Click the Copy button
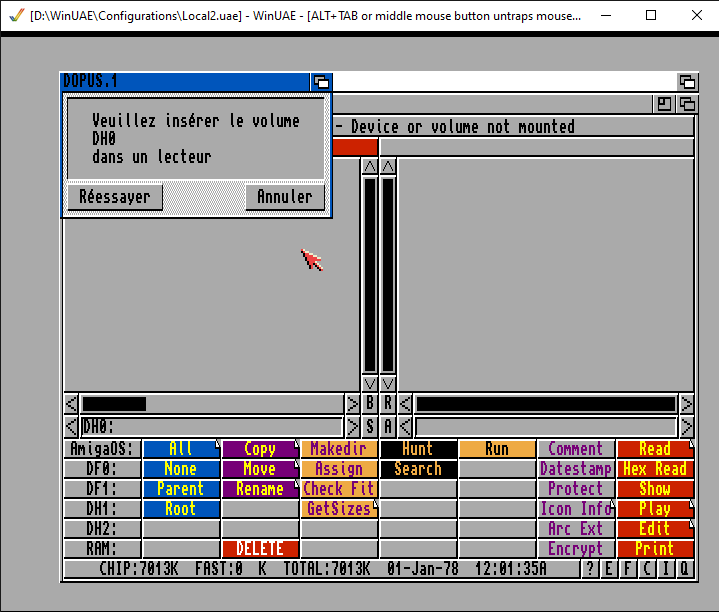The width and height of the screenshot is (719, 612). click(x=260, y=449)
